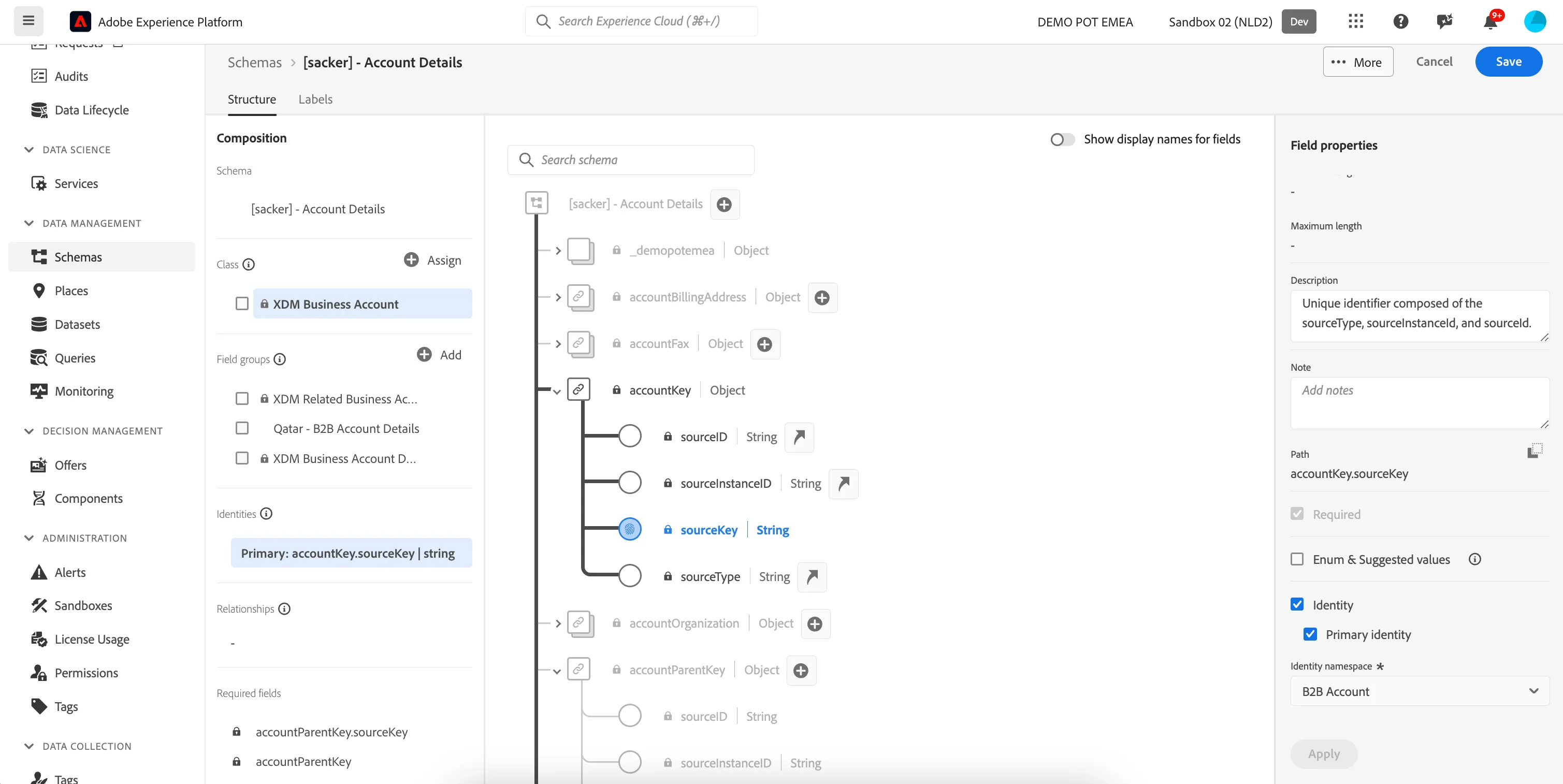Select the Structure tab

(x=252, y=99)
